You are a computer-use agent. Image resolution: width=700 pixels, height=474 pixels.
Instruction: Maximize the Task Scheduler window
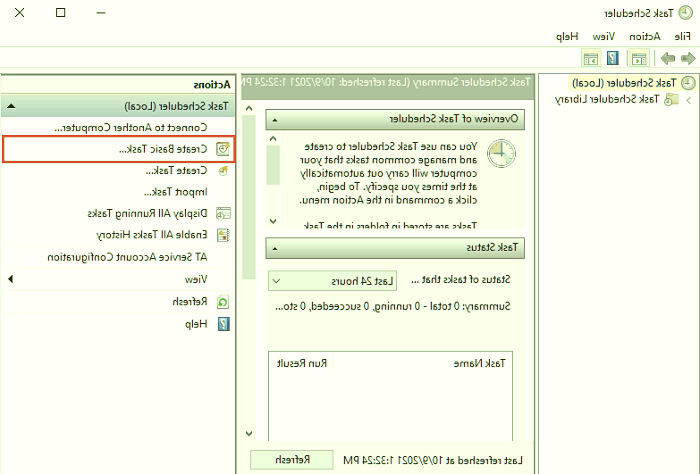(61, 12)
